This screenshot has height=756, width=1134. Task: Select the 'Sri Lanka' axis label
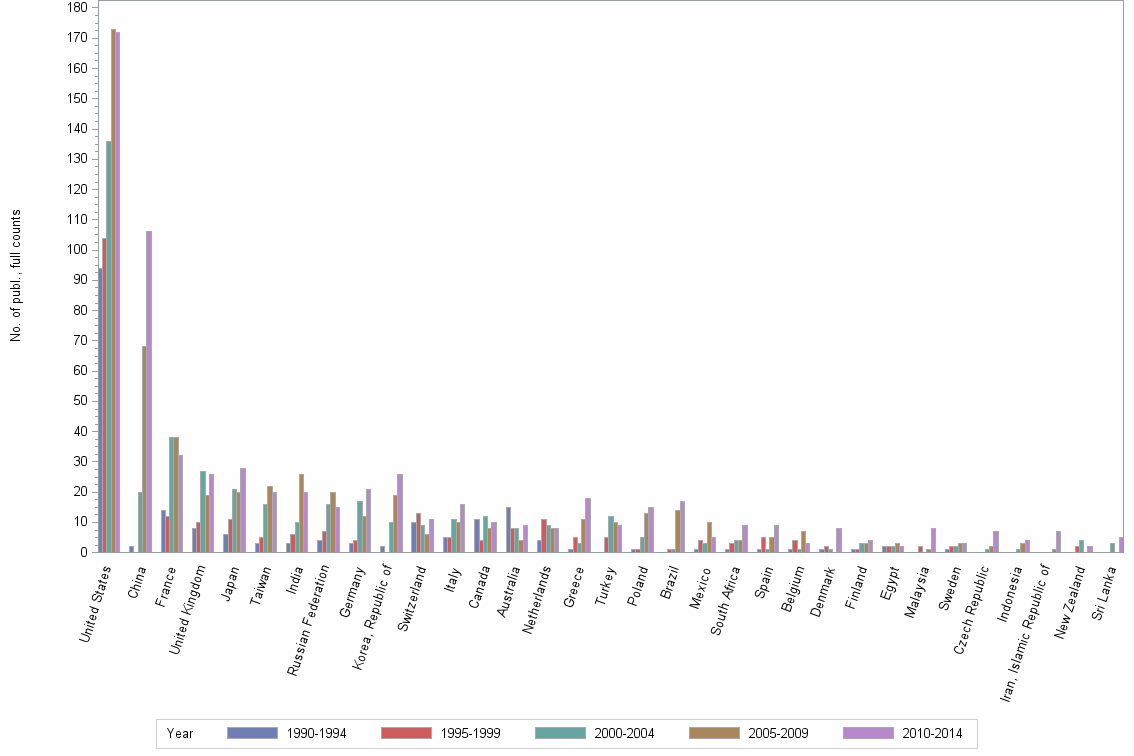point(1108,594)
